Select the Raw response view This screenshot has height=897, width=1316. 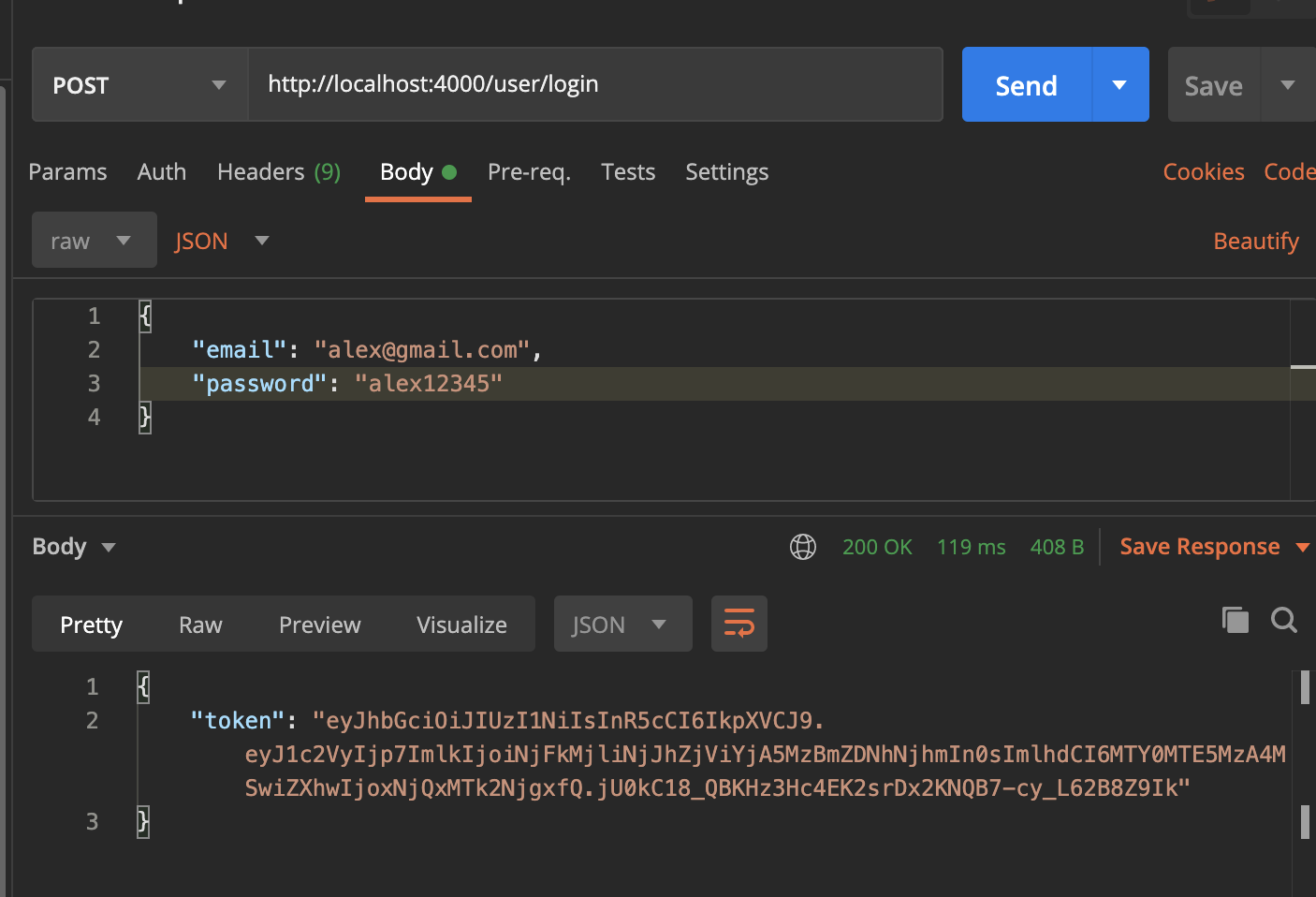200,625
